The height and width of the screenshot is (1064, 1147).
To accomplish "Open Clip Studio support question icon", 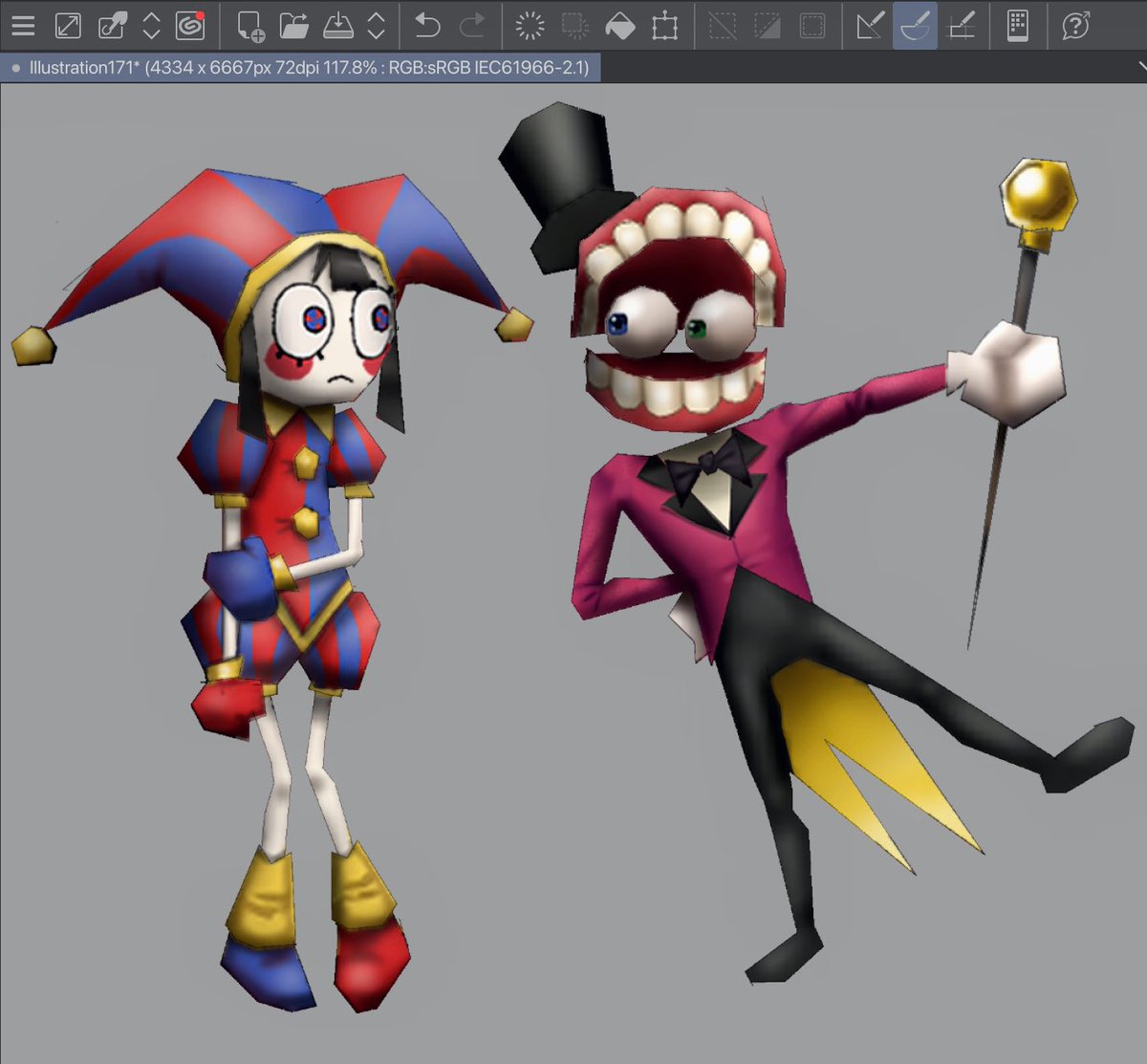I will point(1076,26).
